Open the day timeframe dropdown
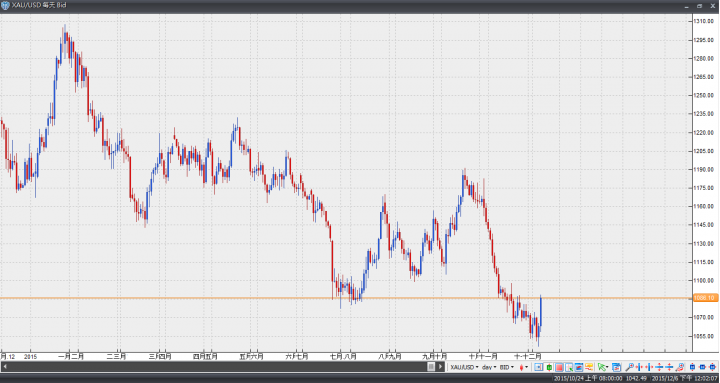Screen dimensions: 720x383 pyautogui.click(x=489, y=367)
